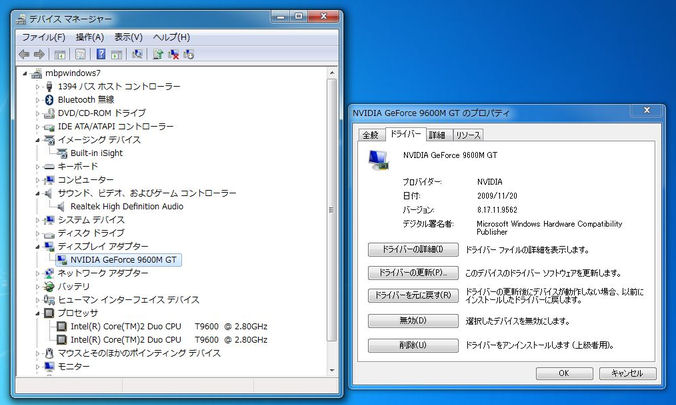Scan for hardware changes toolbar icon
The height and width of the screenshot is (405, 676).
pos(137,54)
